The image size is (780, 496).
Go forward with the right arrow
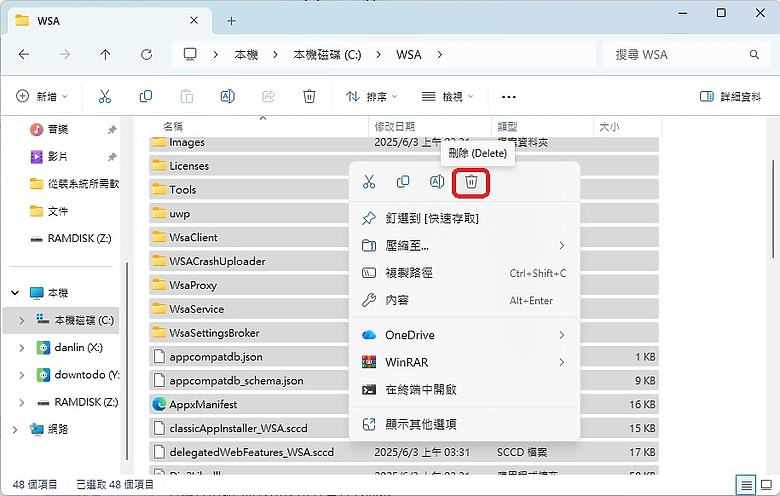point(65,54)
